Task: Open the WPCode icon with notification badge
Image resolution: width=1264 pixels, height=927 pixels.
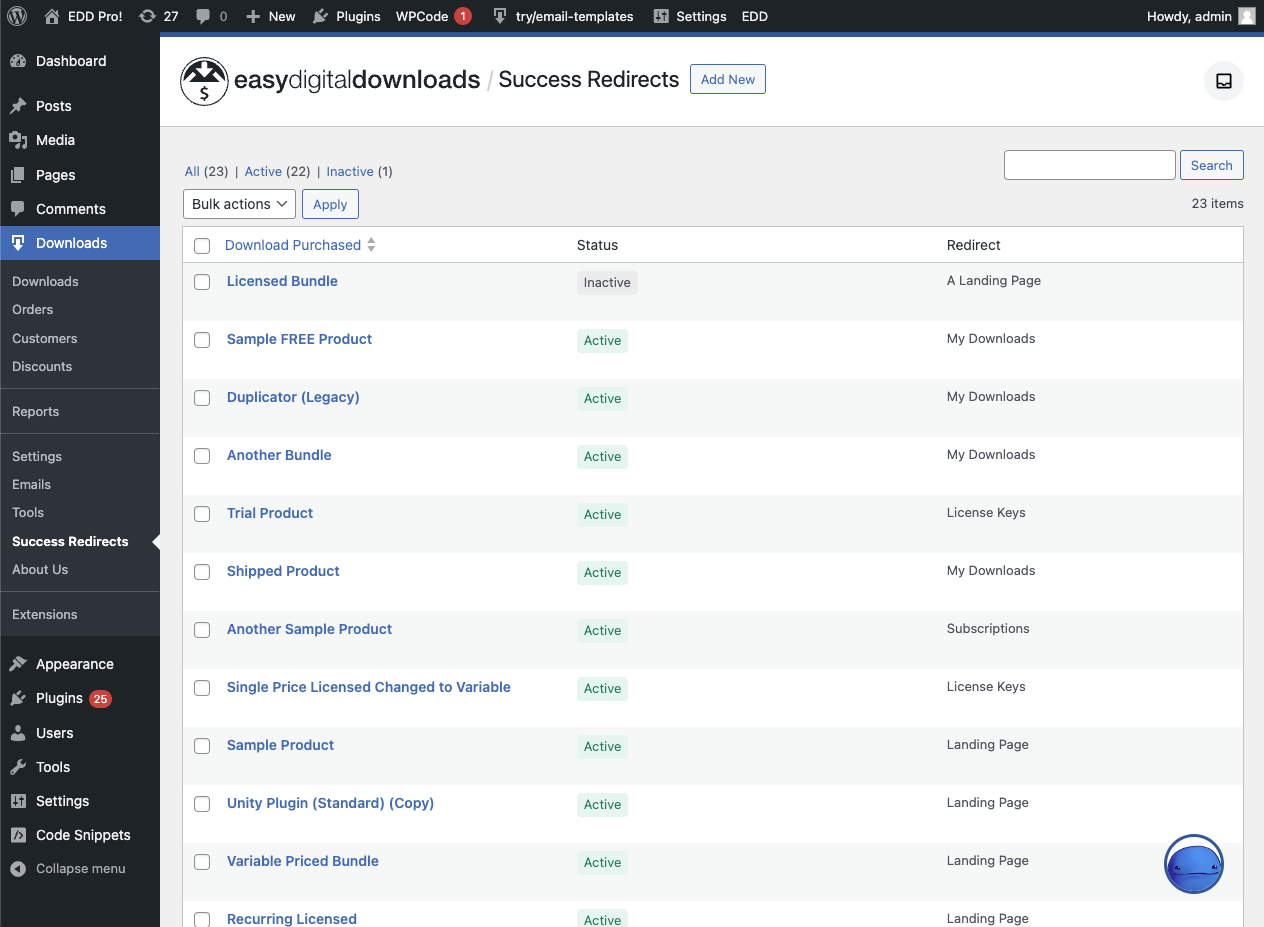Action: tap(432, 16)
